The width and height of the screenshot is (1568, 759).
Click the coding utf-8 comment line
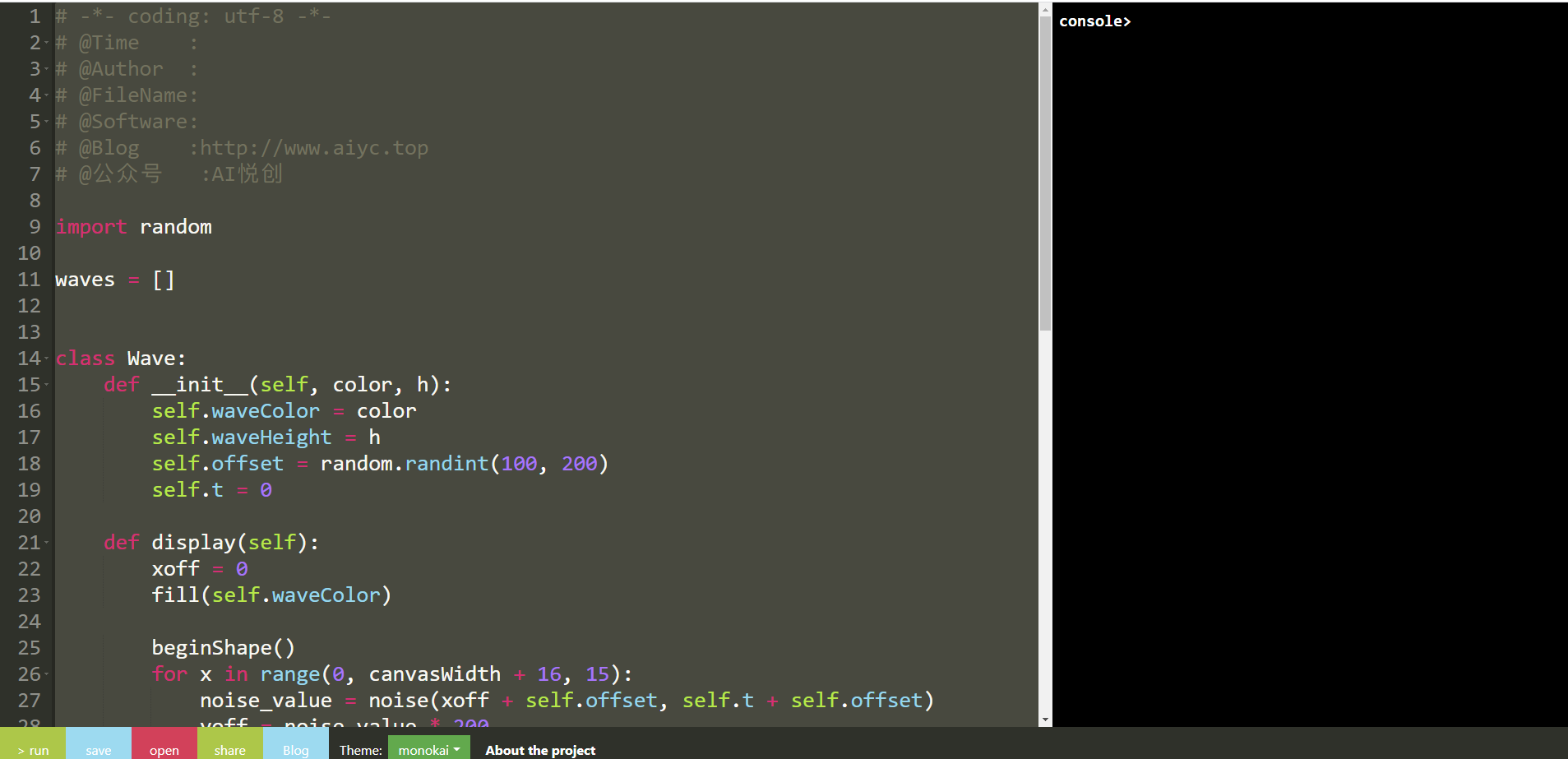(193, 16)
